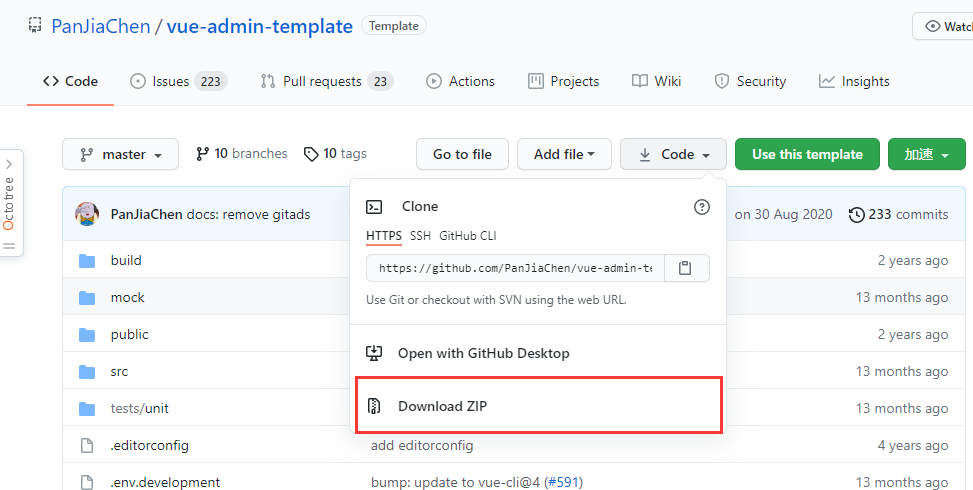Click the folder icon next to src
The height and width of the screenshot is (490, 973).
point(87,372)
